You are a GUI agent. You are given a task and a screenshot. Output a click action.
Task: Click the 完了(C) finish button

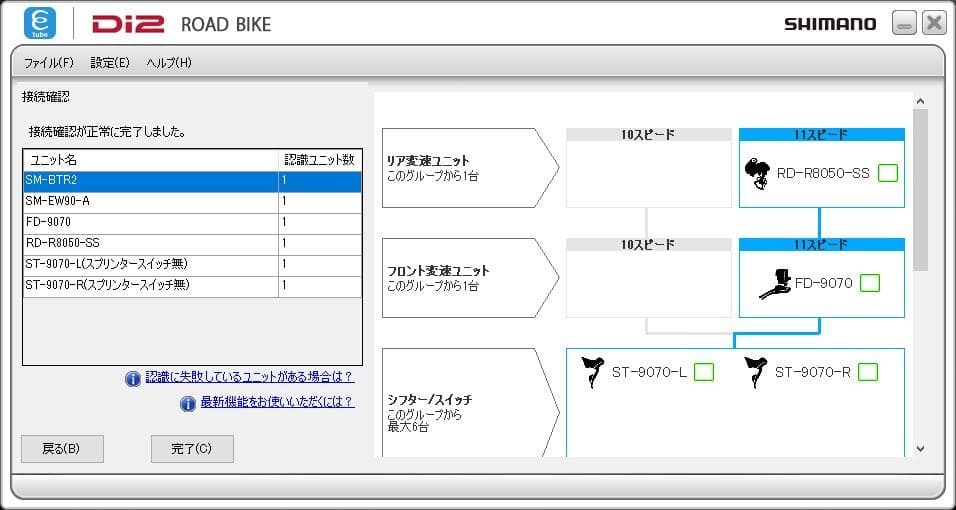[192, 449]
